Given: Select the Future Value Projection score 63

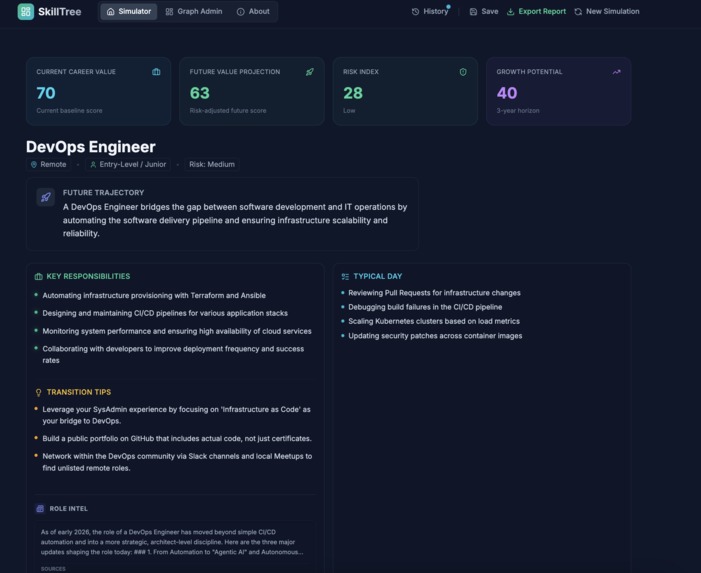Looking at the screenshot, I should pos(199,93).
